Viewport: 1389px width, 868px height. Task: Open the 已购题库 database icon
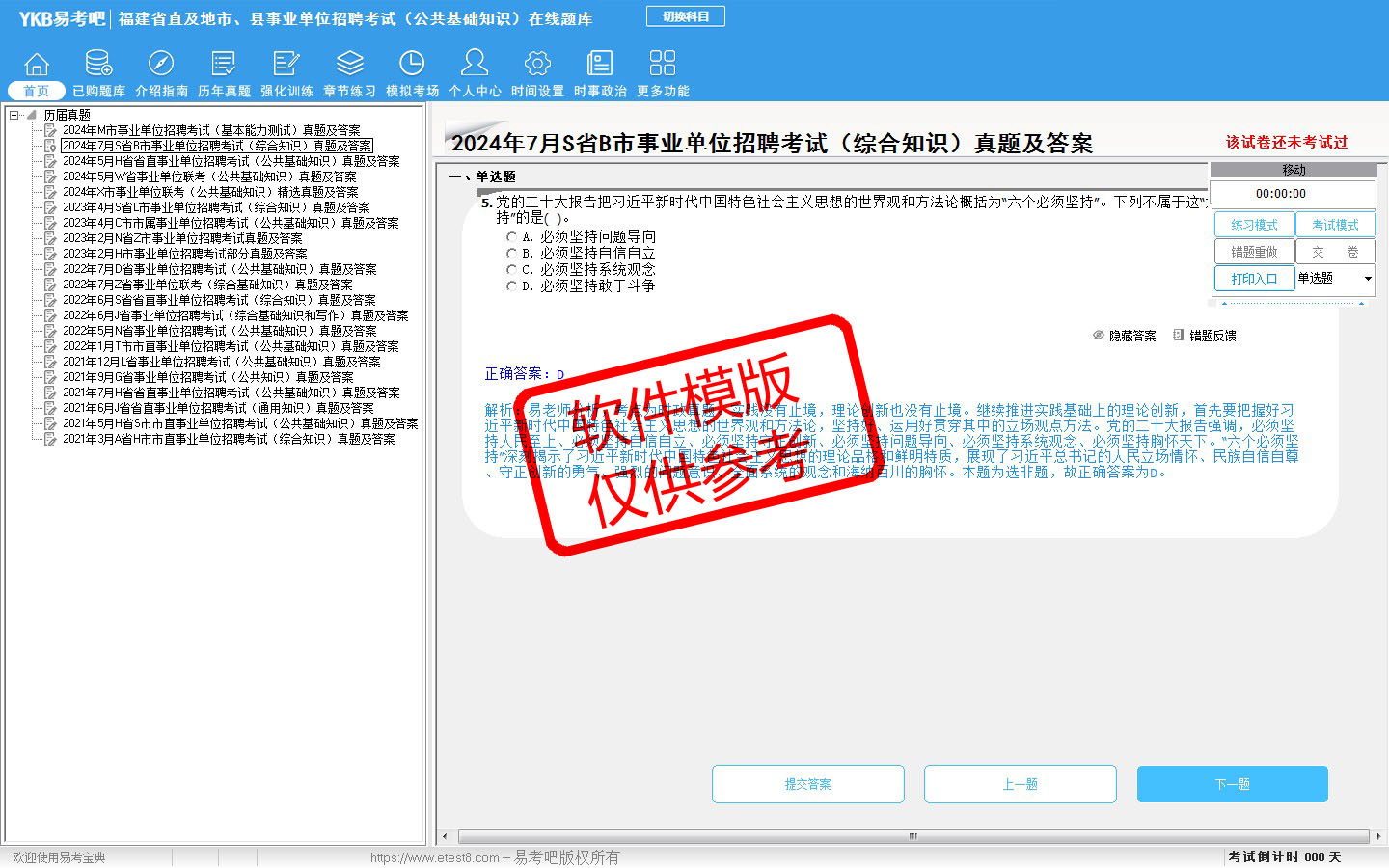pos(98,65)
